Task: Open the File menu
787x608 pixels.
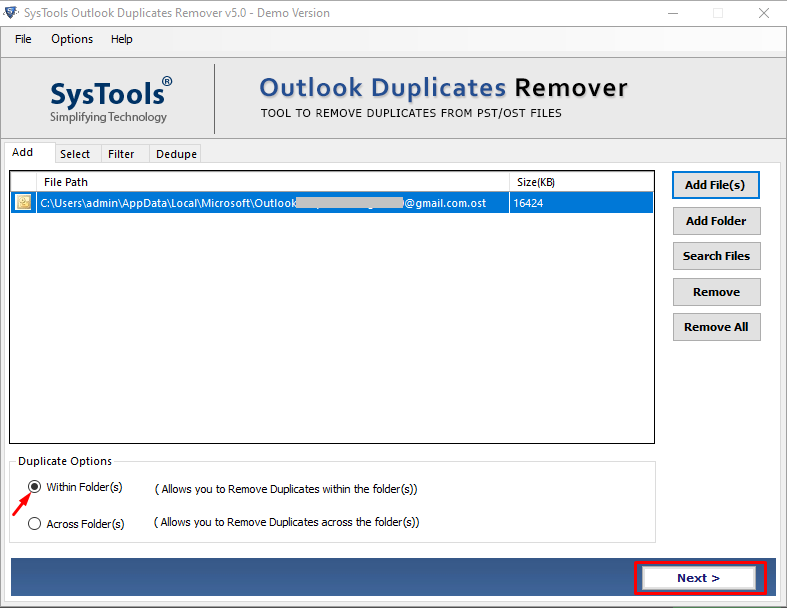Action: point(23,39)
